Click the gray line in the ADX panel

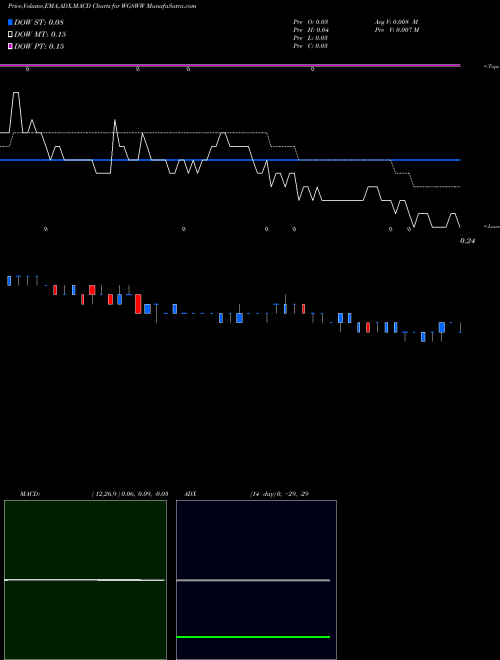253,580
